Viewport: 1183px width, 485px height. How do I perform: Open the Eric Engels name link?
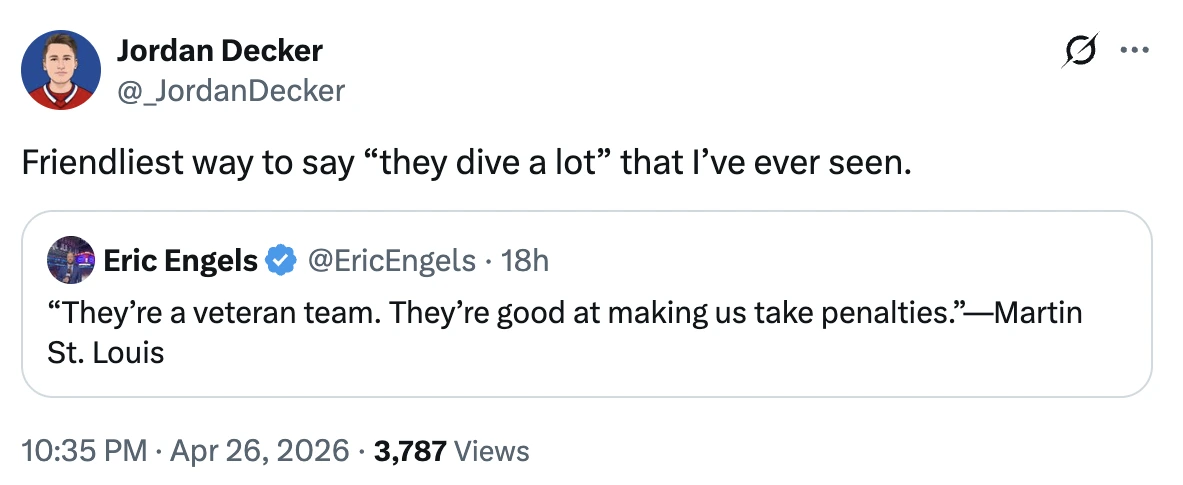(180, 261)
